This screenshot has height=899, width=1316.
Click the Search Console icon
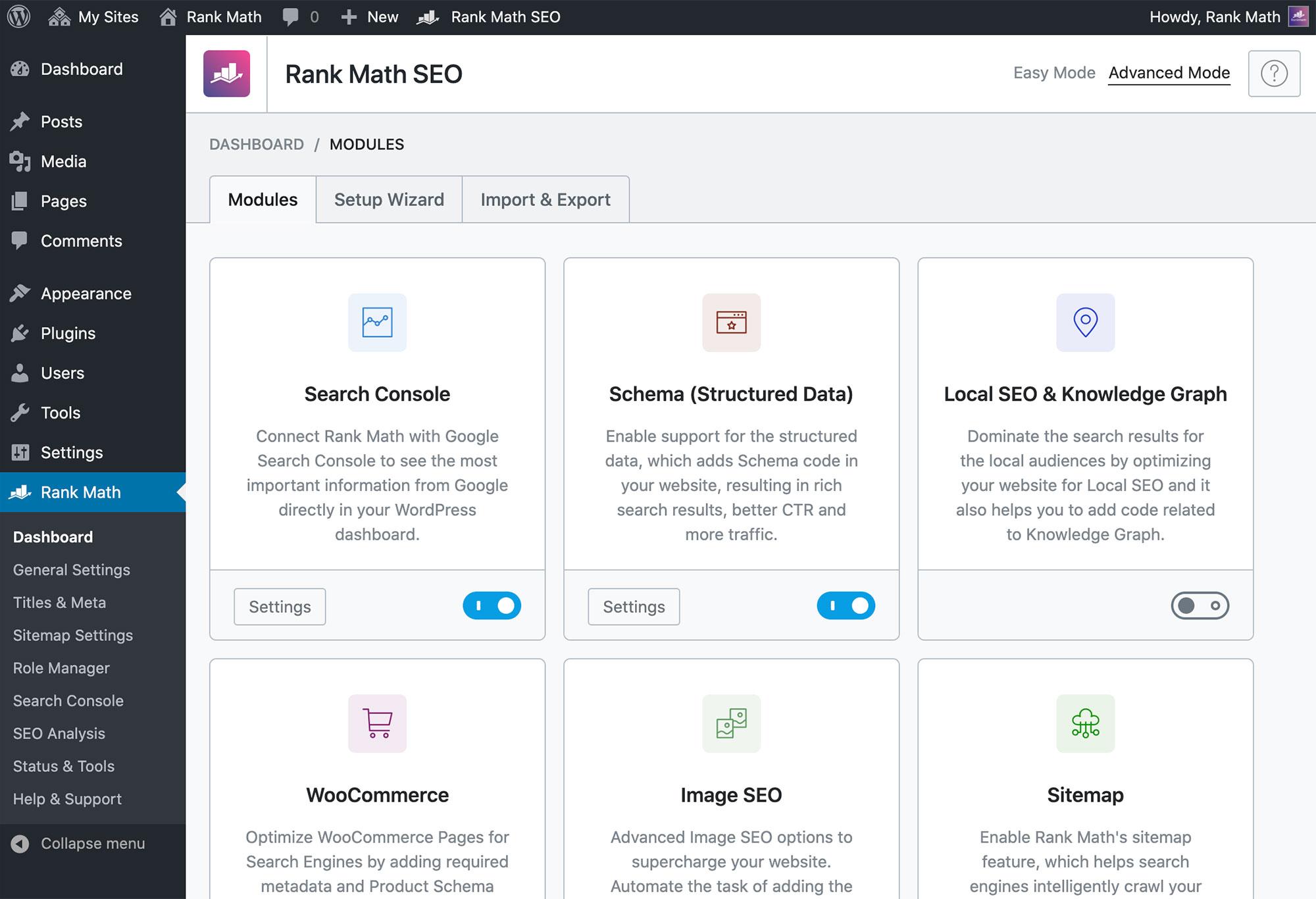point(377,322)
